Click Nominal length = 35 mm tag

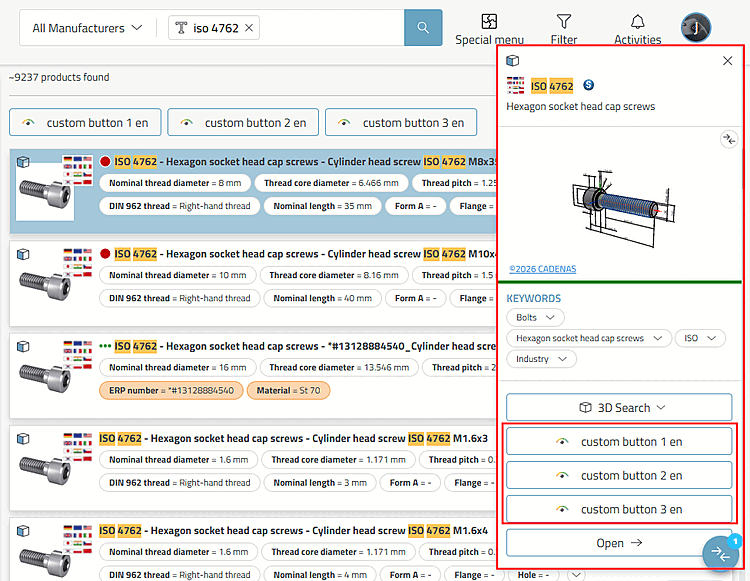click(322, 206)
